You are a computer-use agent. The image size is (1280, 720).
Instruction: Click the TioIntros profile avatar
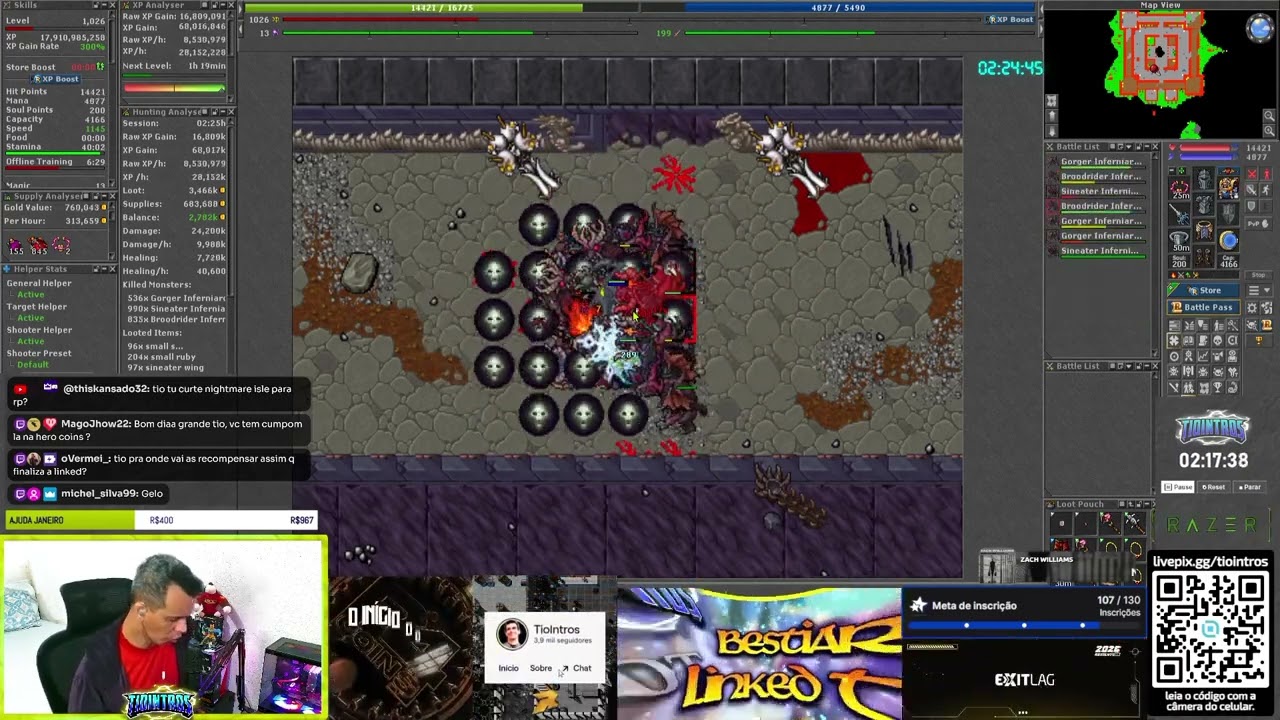click(512, 635)
